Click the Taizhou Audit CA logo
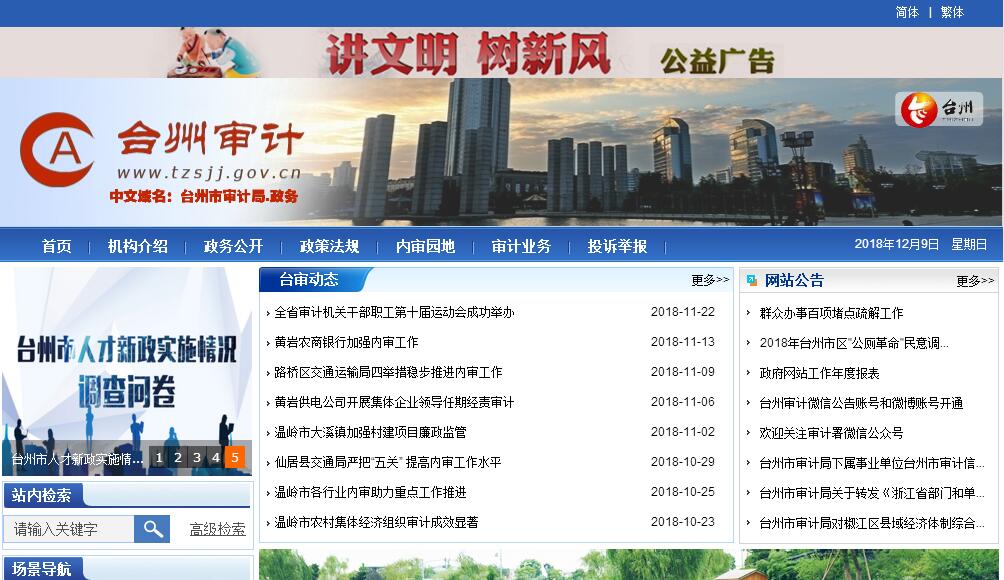Image resolution: width=1004 pixels, height=580 pixels. (x=58, y=151)
